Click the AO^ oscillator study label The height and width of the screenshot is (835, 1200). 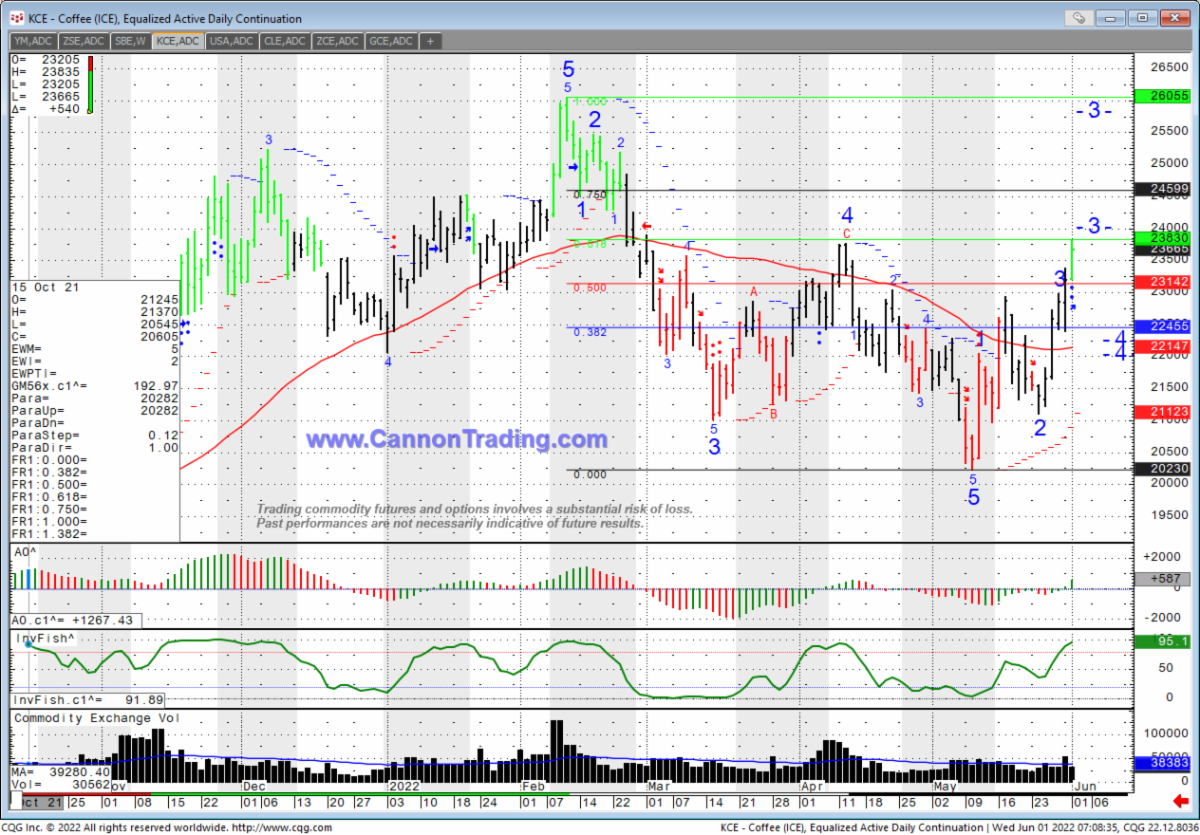(26, 551)
